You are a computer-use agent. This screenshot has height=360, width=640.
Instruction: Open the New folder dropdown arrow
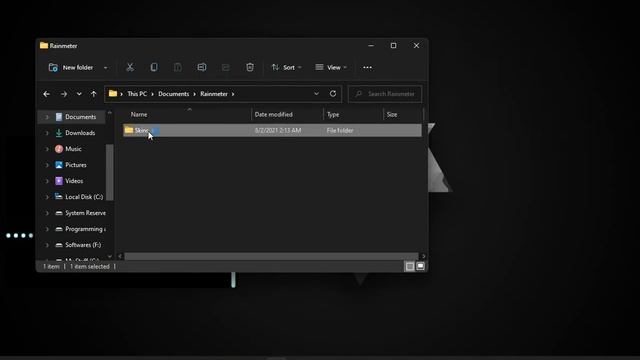click(106, 68)
